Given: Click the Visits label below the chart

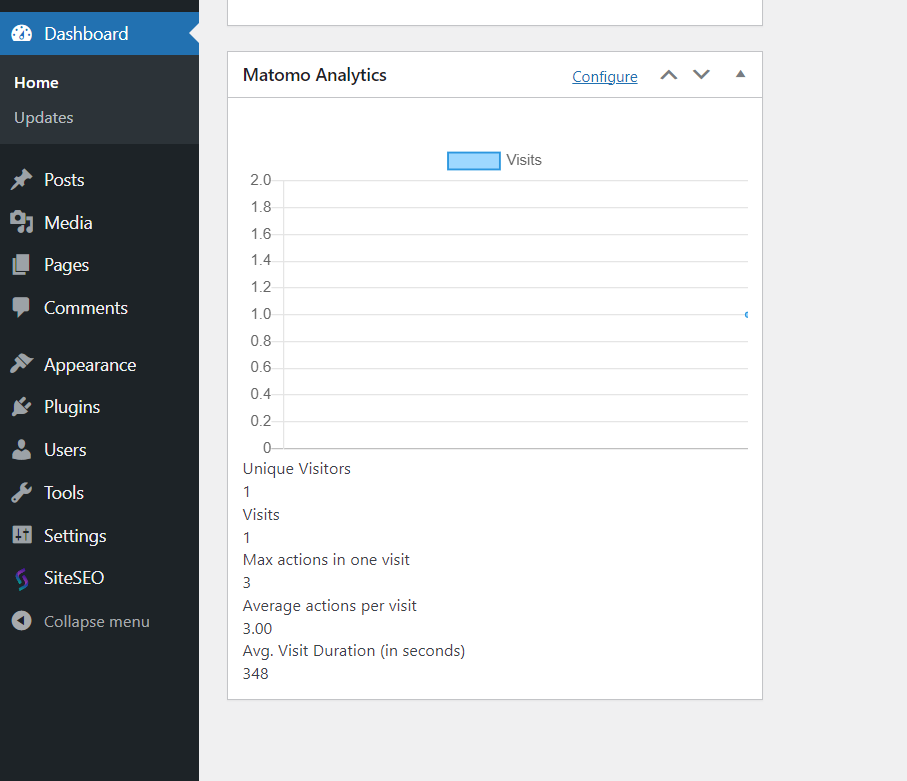Looking at the screenshot, I should (261, 514).
